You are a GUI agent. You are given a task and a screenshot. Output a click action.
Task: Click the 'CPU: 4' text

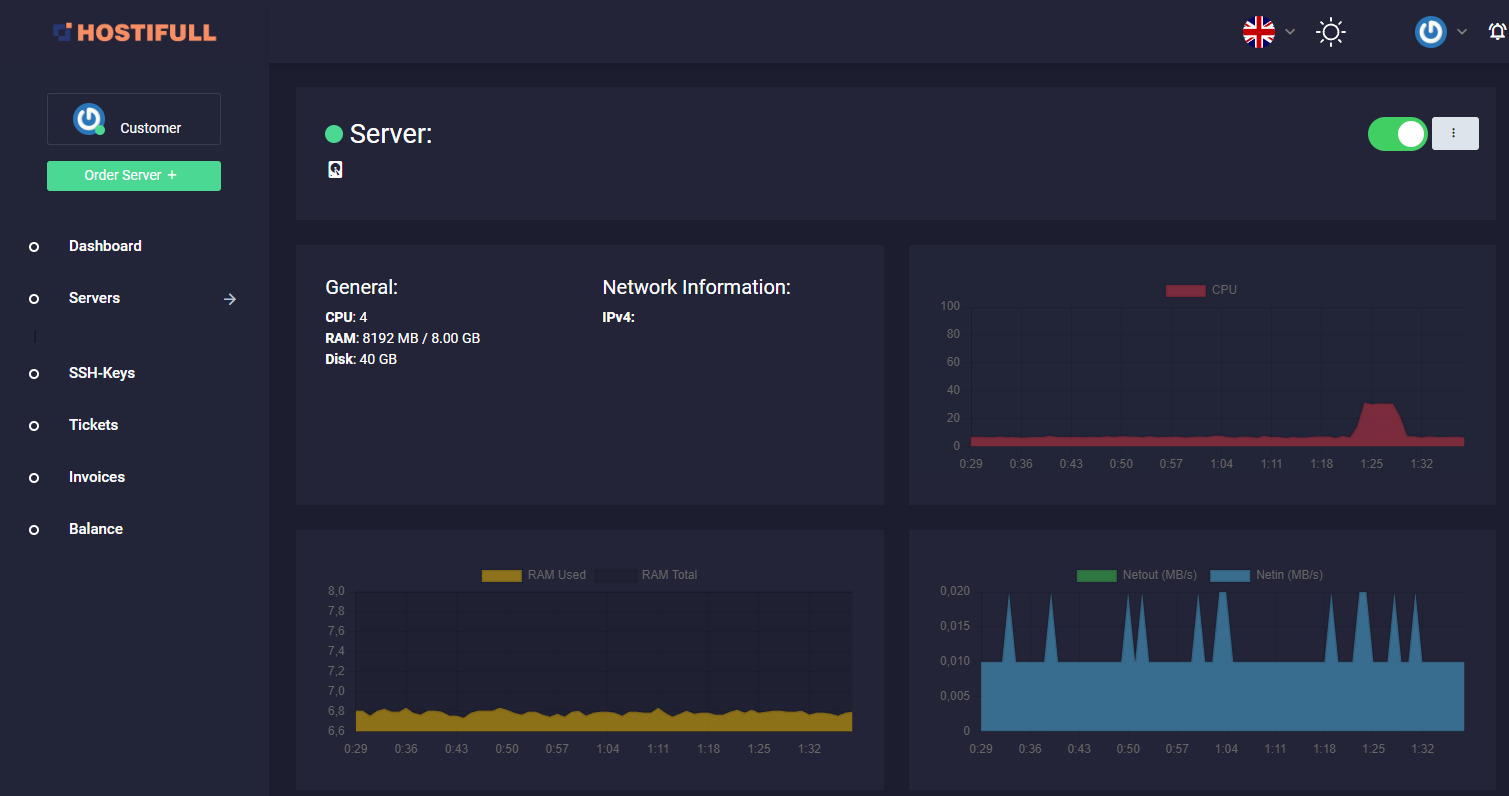coord(346,317)
